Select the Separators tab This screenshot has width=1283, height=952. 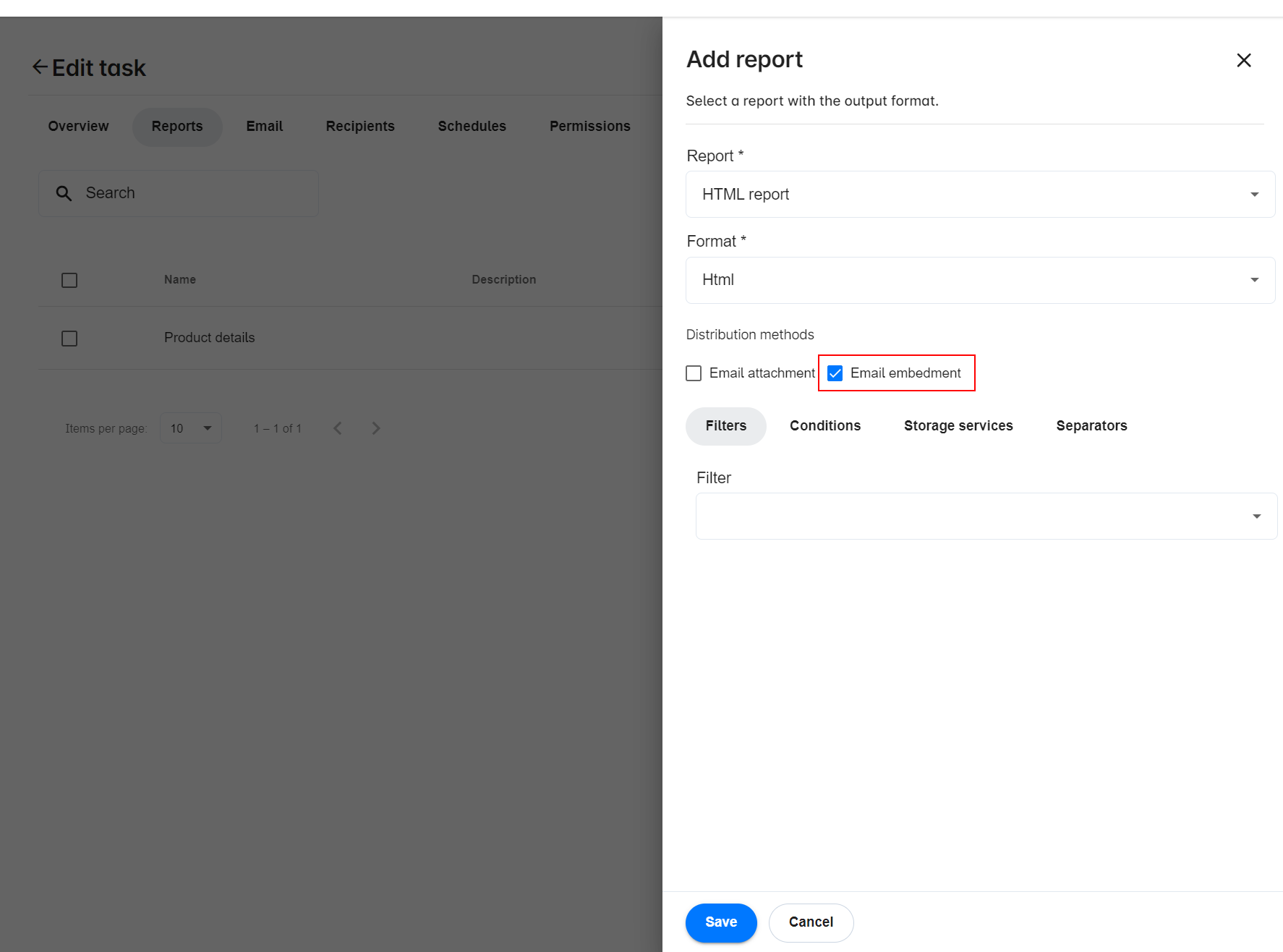coord(1092,425)
